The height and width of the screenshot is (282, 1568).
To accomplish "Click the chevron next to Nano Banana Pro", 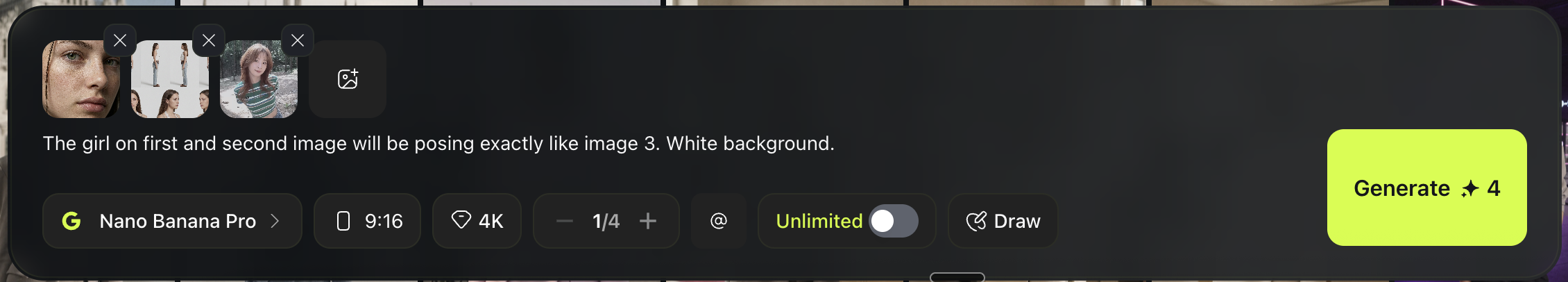I will [275, 221].
